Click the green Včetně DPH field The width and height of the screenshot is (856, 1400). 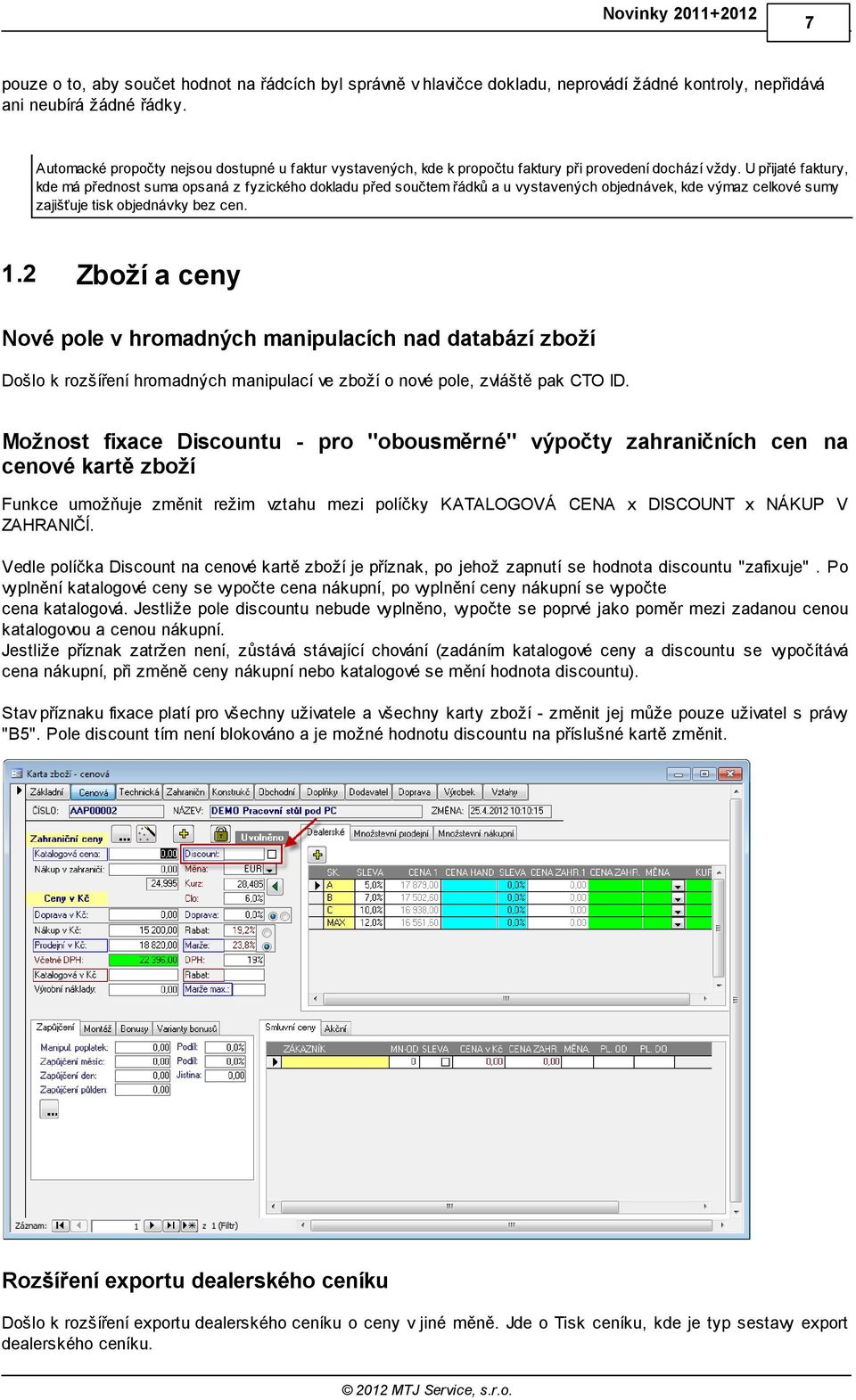point(143,961)
